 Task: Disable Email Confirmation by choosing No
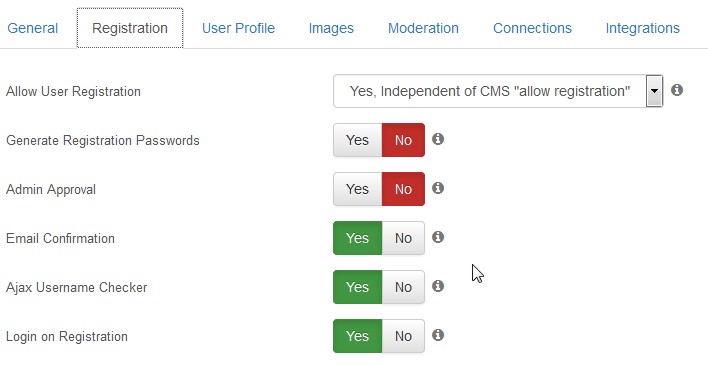[x=403, y=238]
